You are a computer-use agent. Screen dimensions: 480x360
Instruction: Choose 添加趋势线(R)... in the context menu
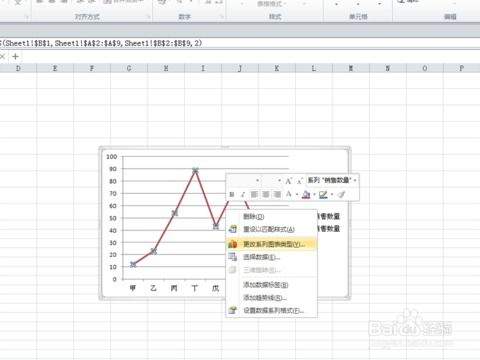(x=271, y=297)
